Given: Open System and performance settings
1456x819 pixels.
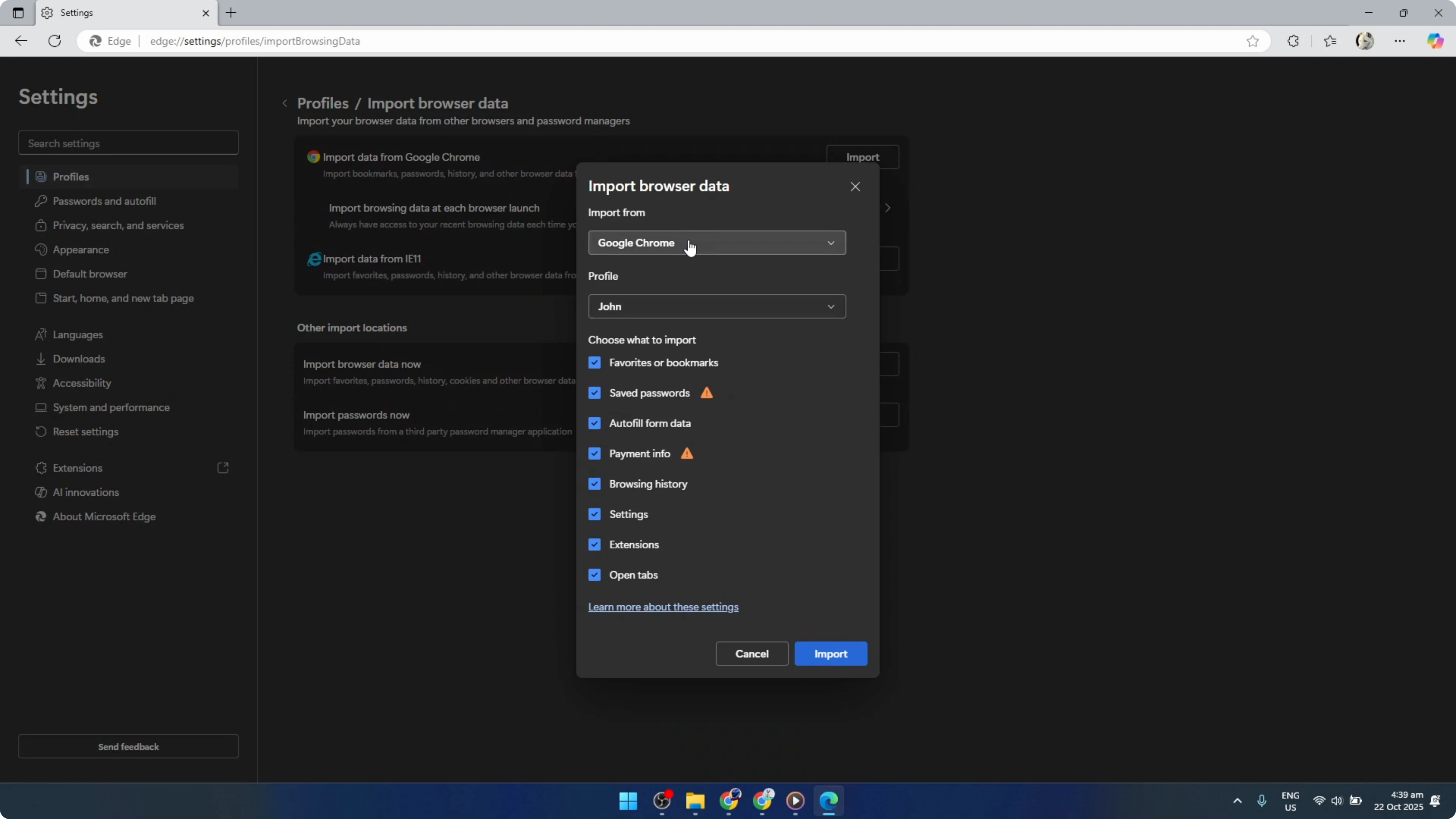Looking at the screenshot, I should 129,408.
